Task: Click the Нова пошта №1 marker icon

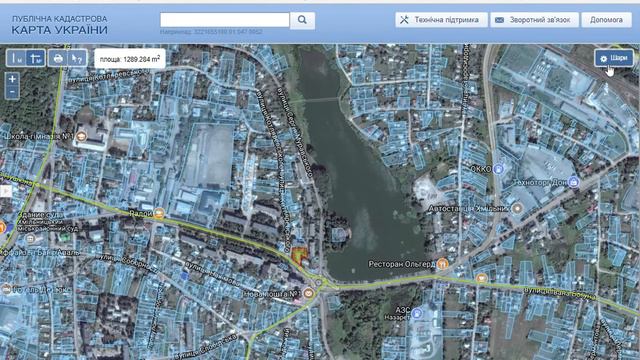Action: coord(308,293)
